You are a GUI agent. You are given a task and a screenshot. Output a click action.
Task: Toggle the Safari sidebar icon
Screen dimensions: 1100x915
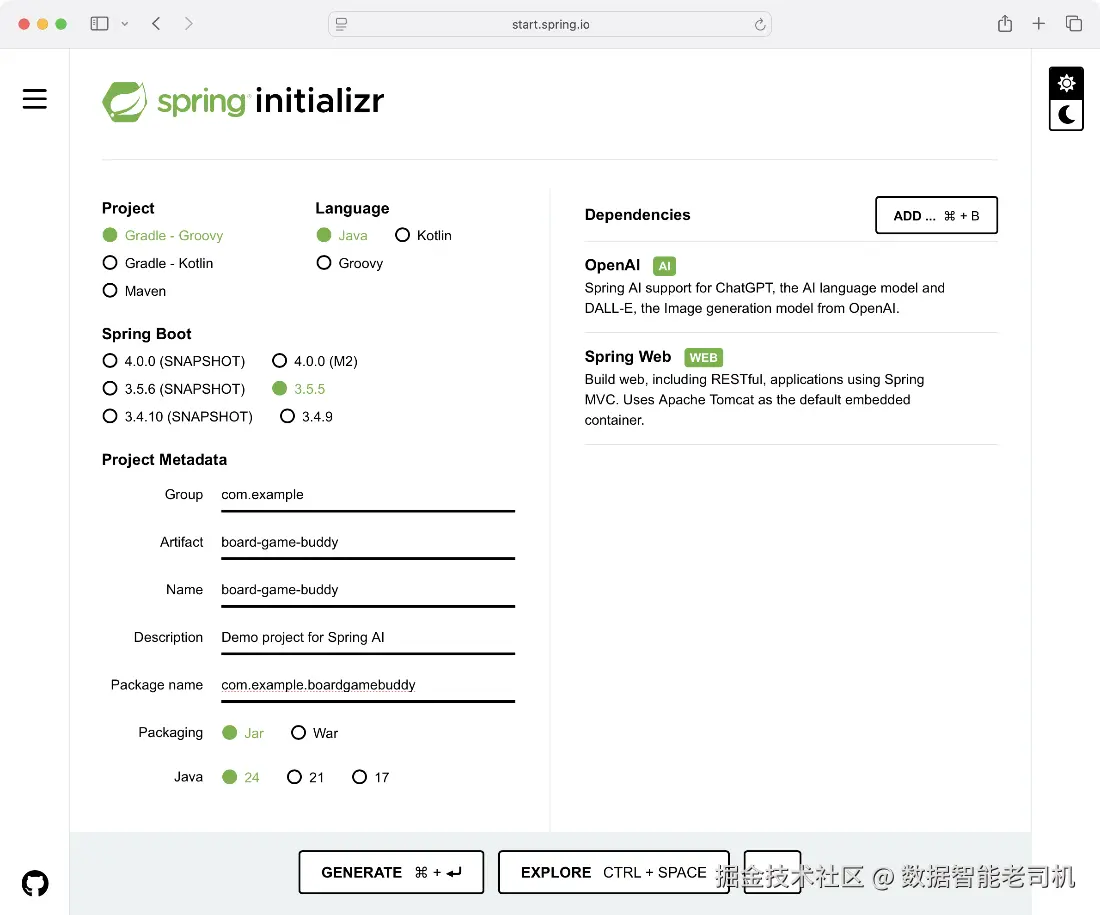tap(100, 24)
